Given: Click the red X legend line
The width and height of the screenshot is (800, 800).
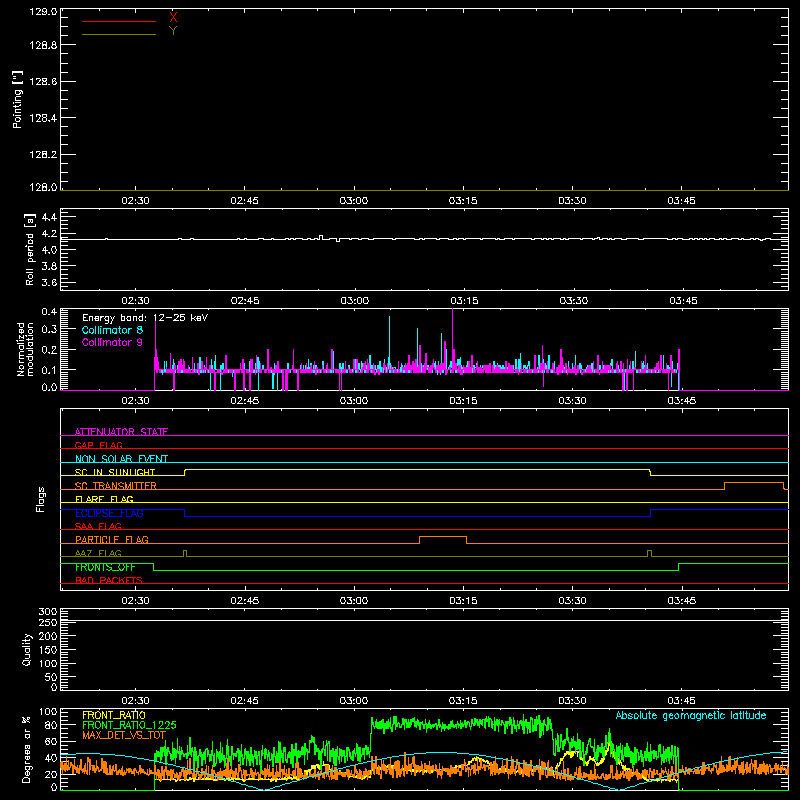Looking at the screenshot, I should point(119,21).
